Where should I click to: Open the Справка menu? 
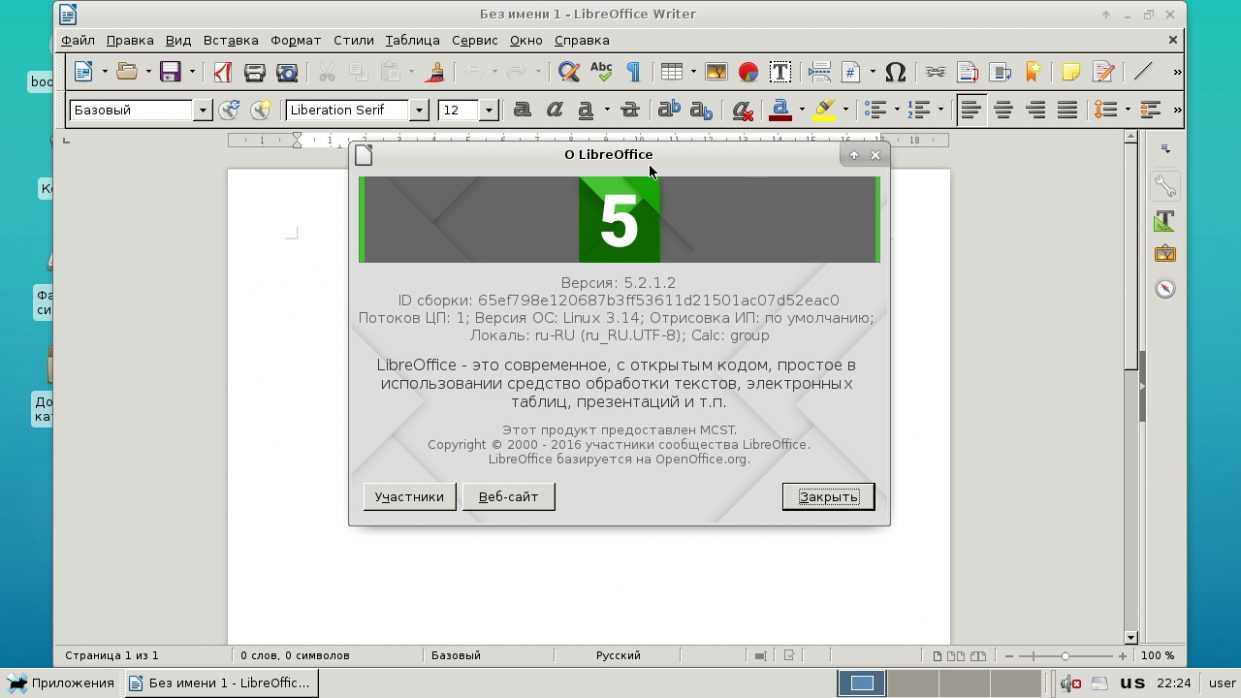click(582, 40)
